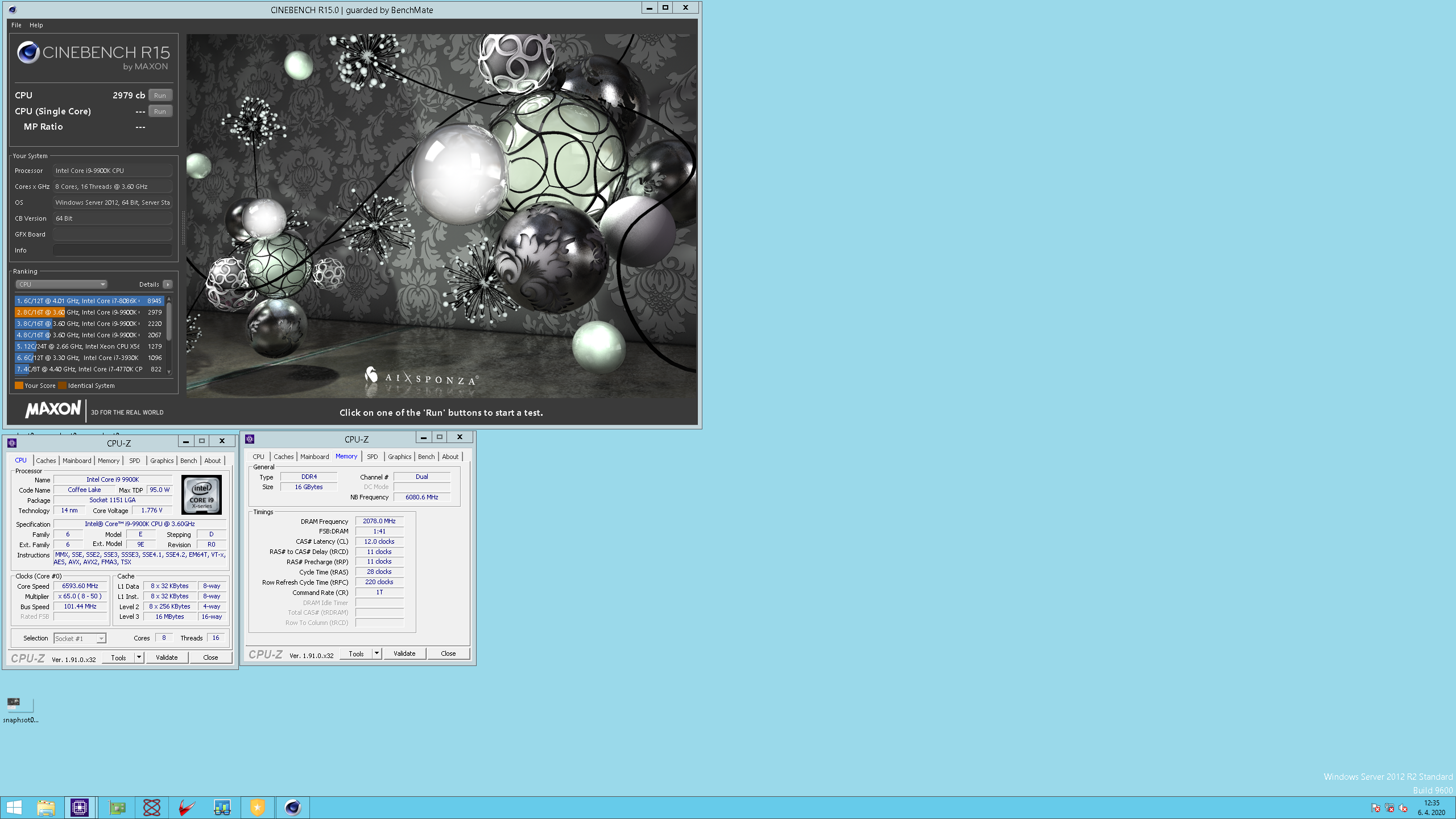Select ranking row 1 i7-8086K score 8945
Screen dimensions: 1456x819
tap(89, 301)
